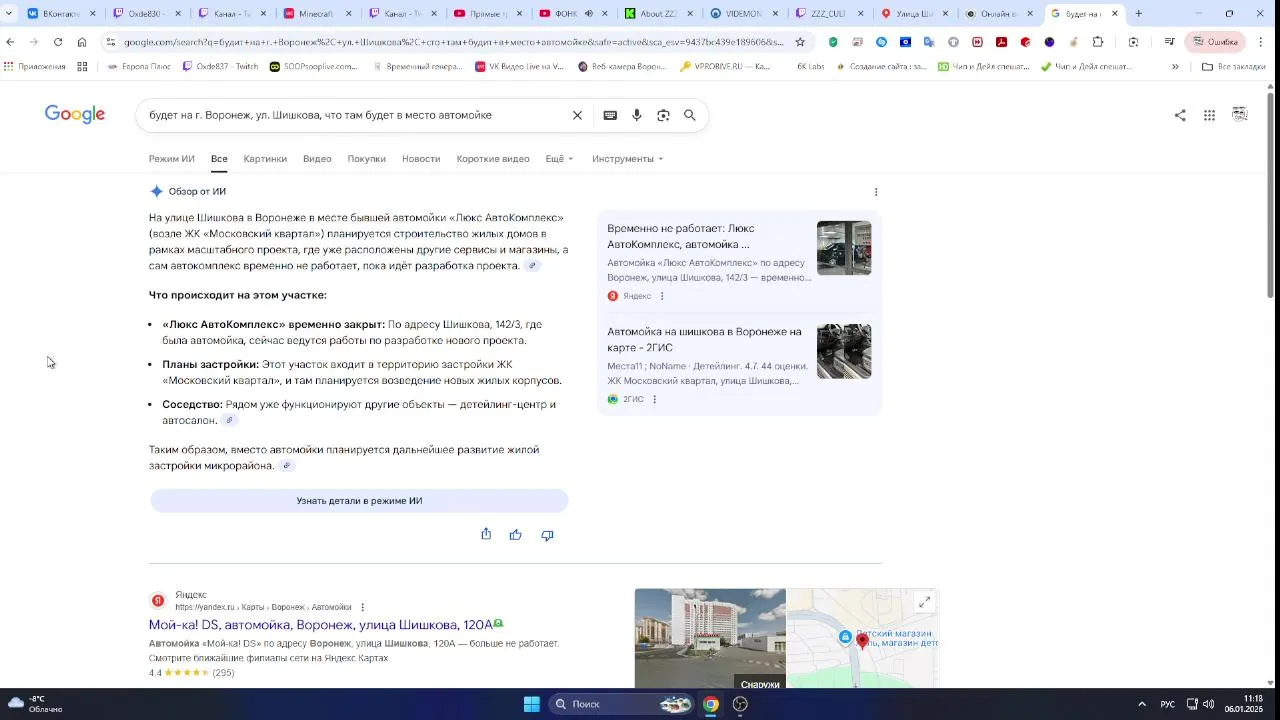The height and width of the screenshot is (720, 1280).
Task: Open source link icon after 'микрорайона'
Action: click(x=287, y=466)
